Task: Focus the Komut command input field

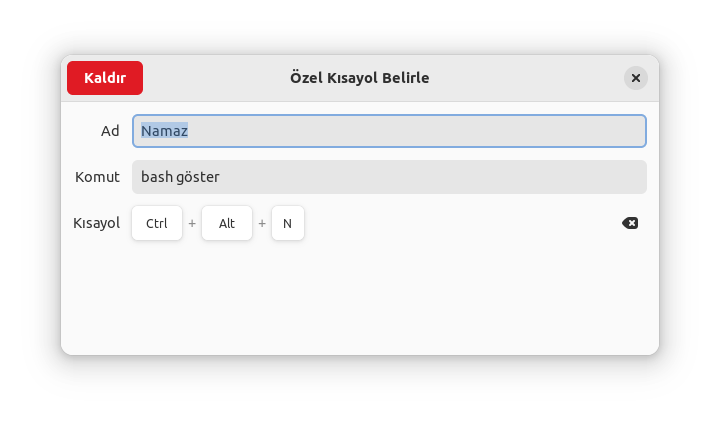Action: pyautogui.click(x=420, y=177)
